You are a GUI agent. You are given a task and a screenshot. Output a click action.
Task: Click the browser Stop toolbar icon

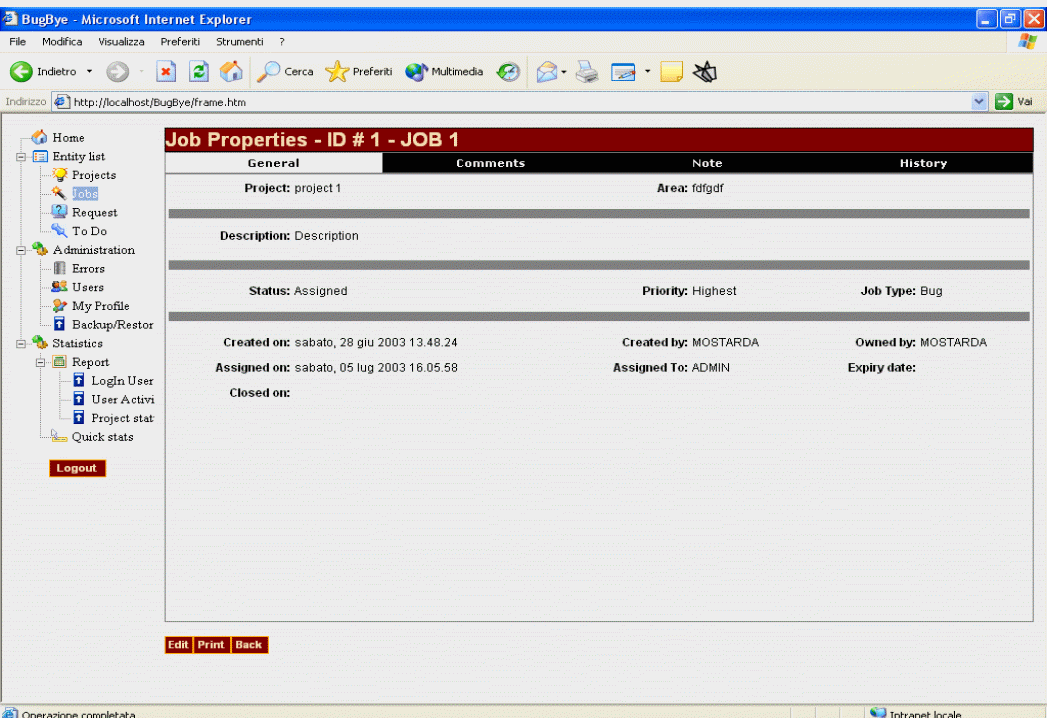pyautogui.click(x=169, y=72)
